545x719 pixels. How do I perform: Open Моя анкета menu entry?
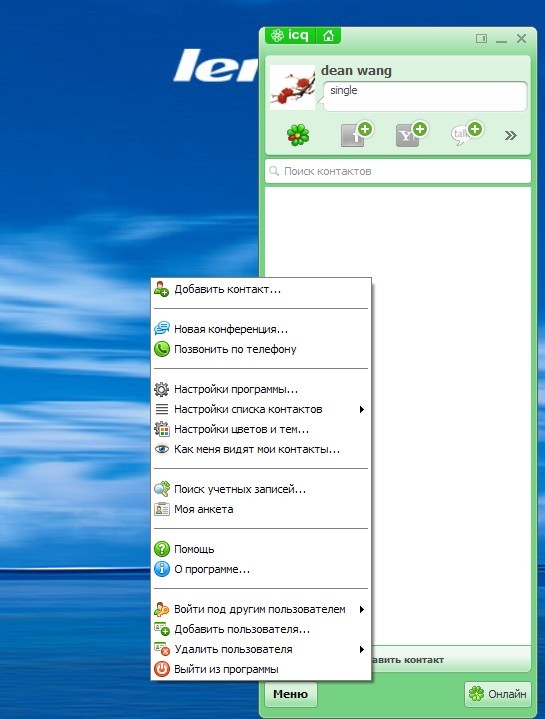261,509
